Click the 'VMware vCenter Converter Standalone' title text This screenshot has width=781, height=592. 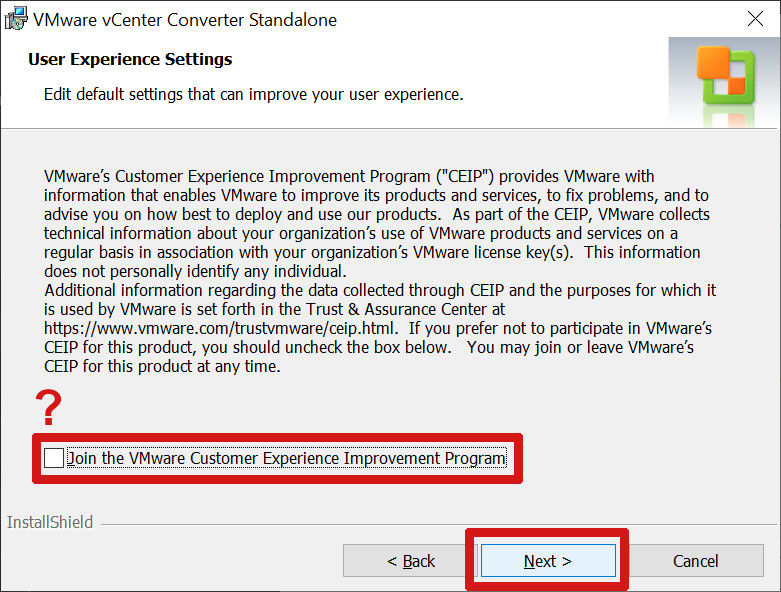coord(185,20)
